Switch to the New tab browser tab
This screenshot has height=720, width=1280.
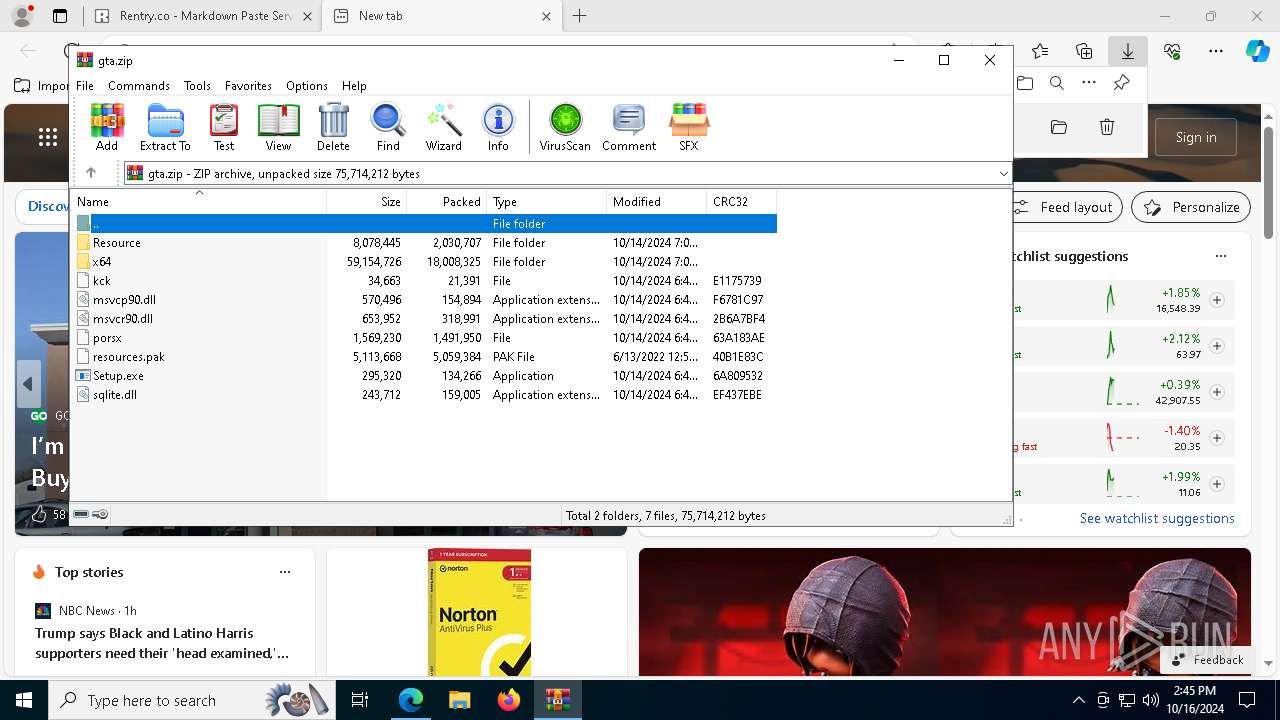[x=445, y=16]
